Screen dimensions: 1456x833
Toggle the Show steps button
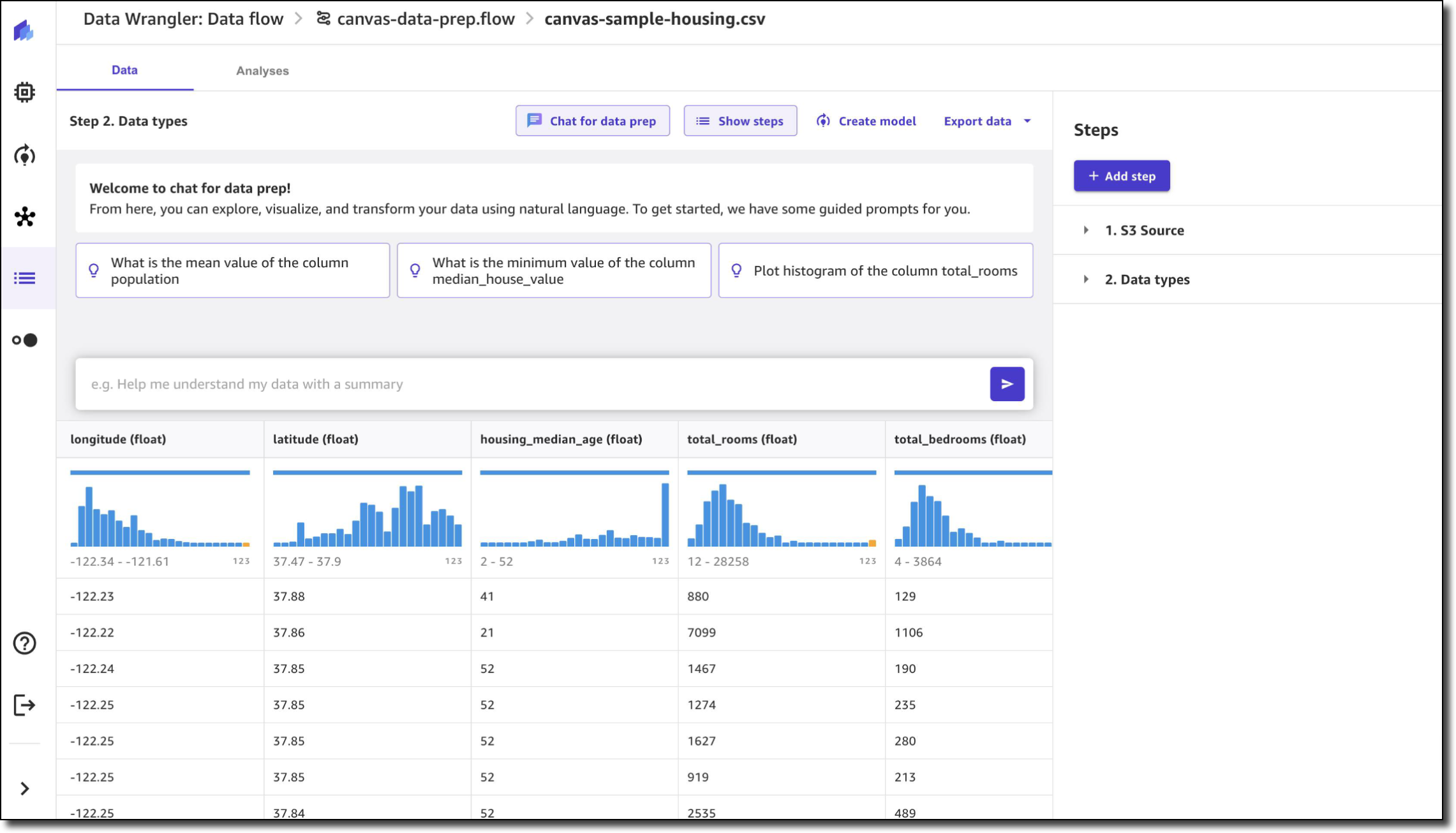740,121
